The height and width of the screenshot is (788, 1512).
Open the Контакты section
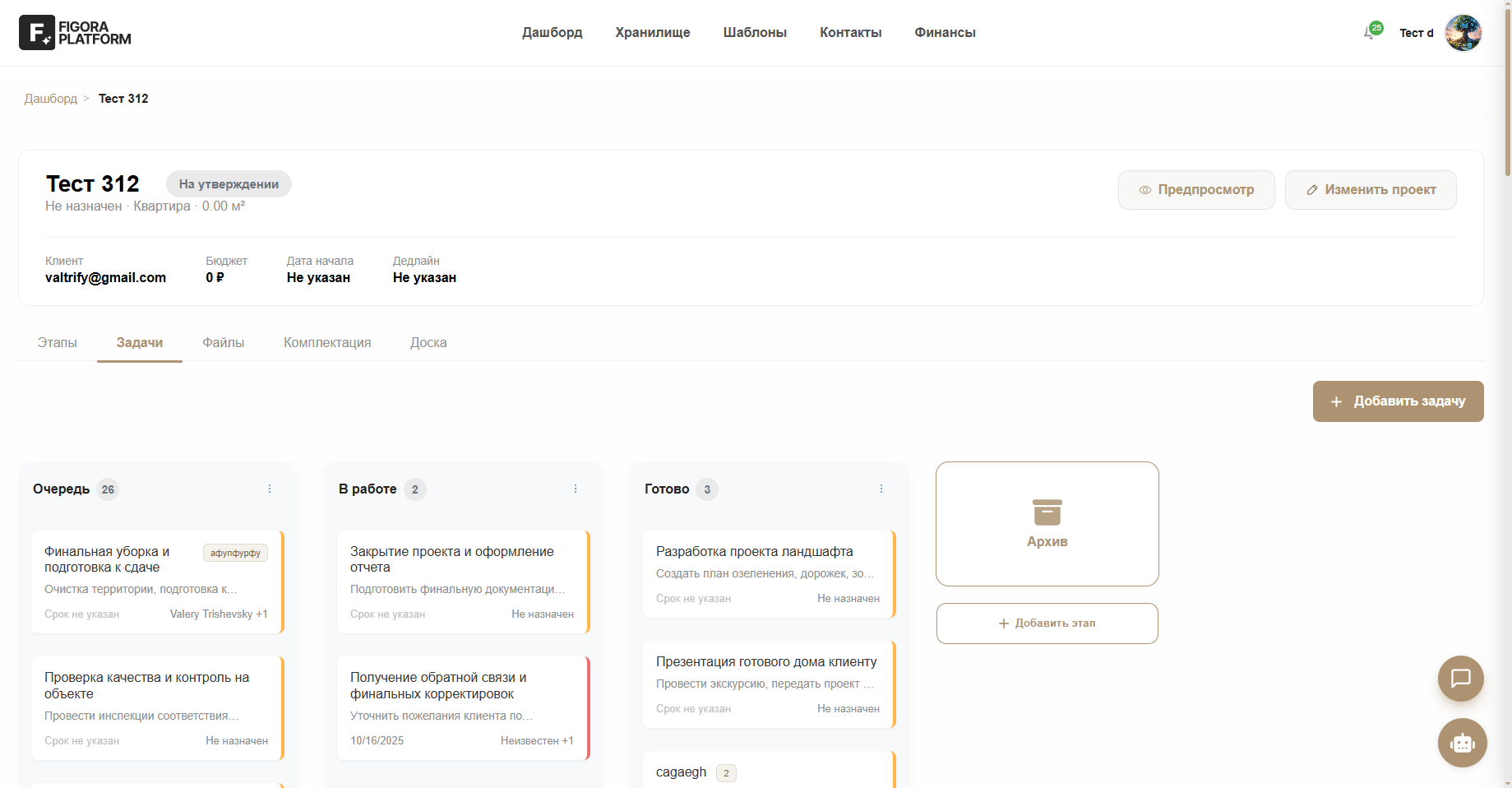tap(851, 33)
